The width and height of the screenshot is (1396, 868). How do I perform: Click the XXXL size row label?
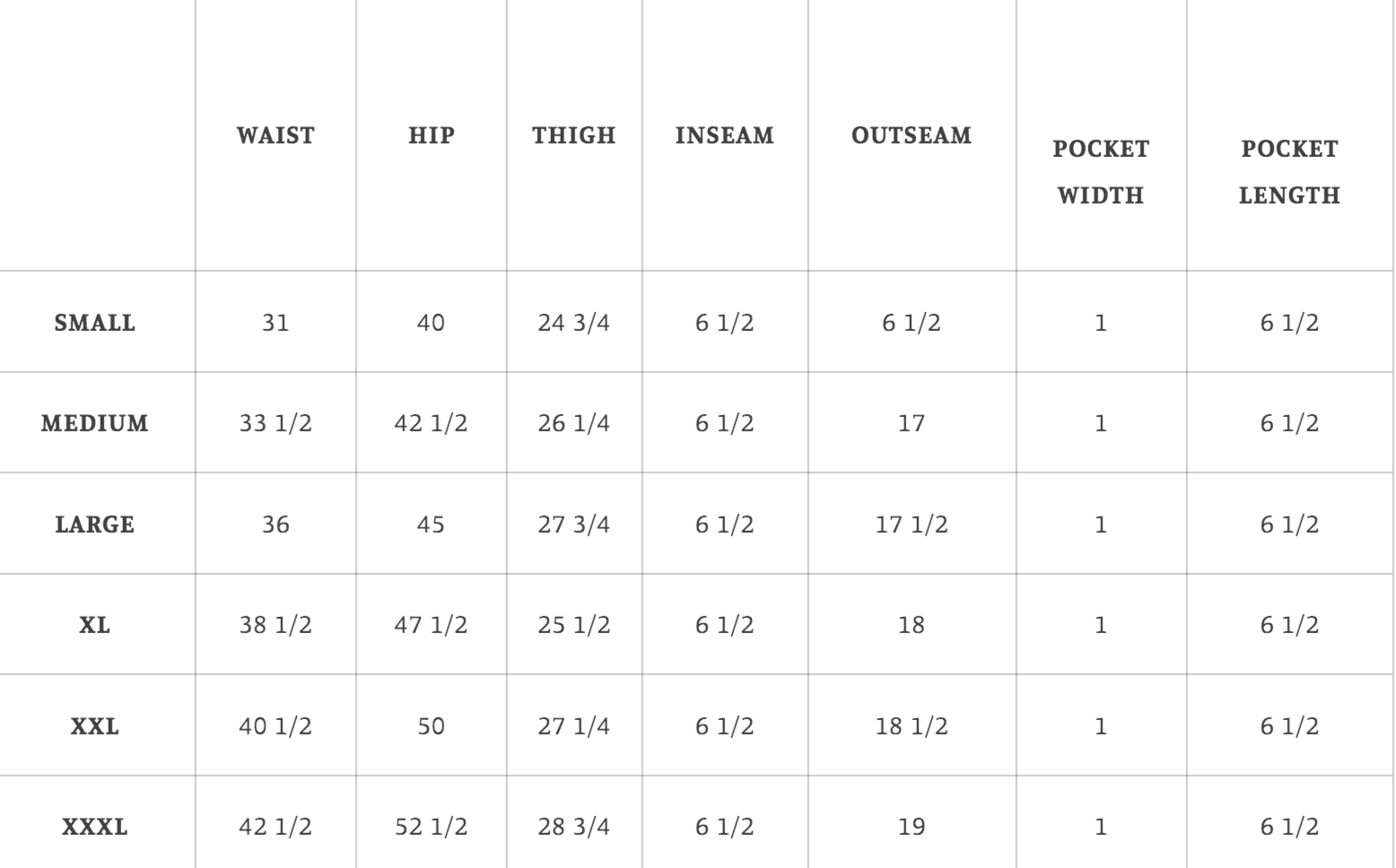(x=95, y=827)
